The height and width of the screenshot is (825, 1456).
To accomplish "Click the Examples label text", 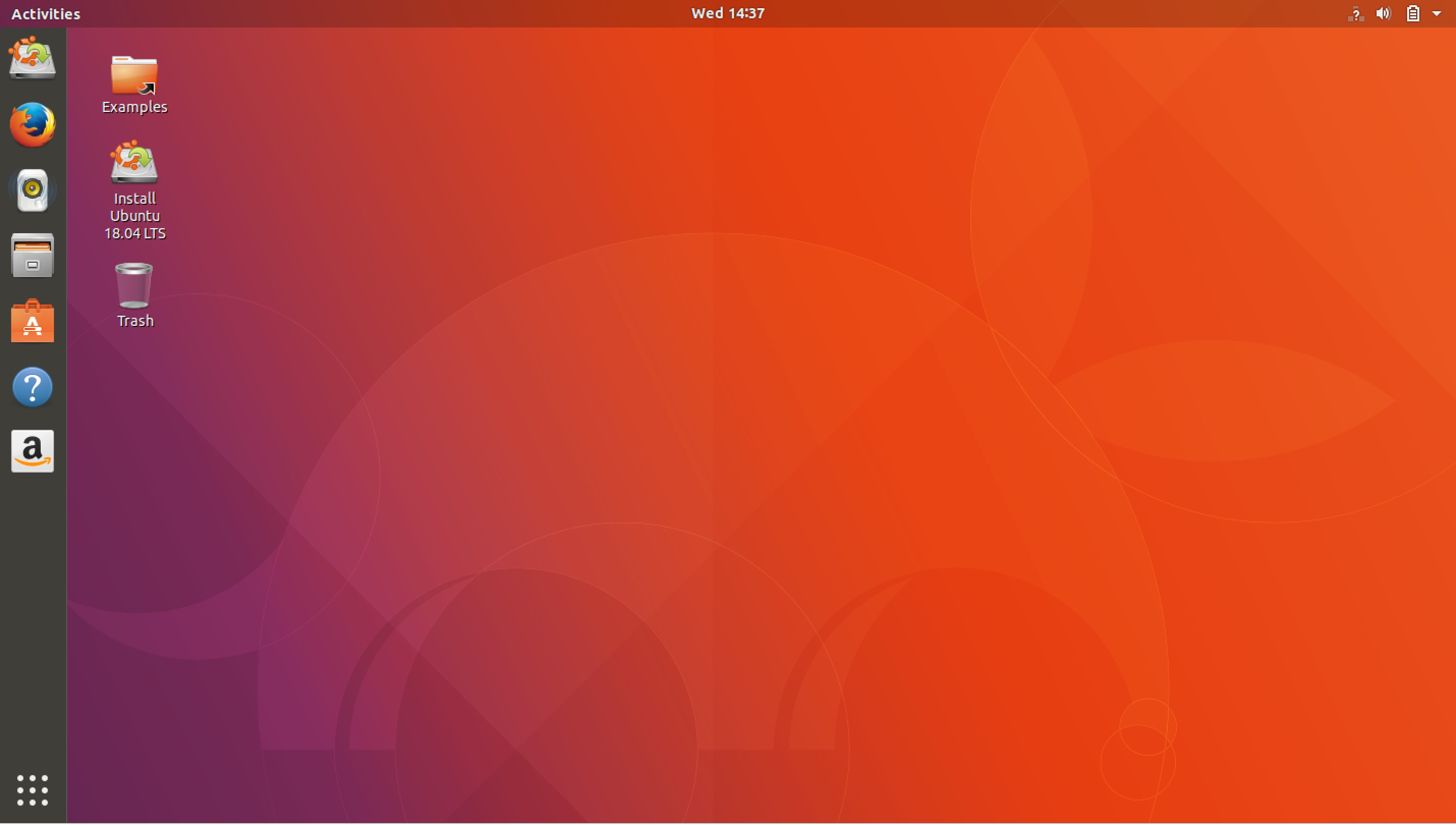I will 134,107.
